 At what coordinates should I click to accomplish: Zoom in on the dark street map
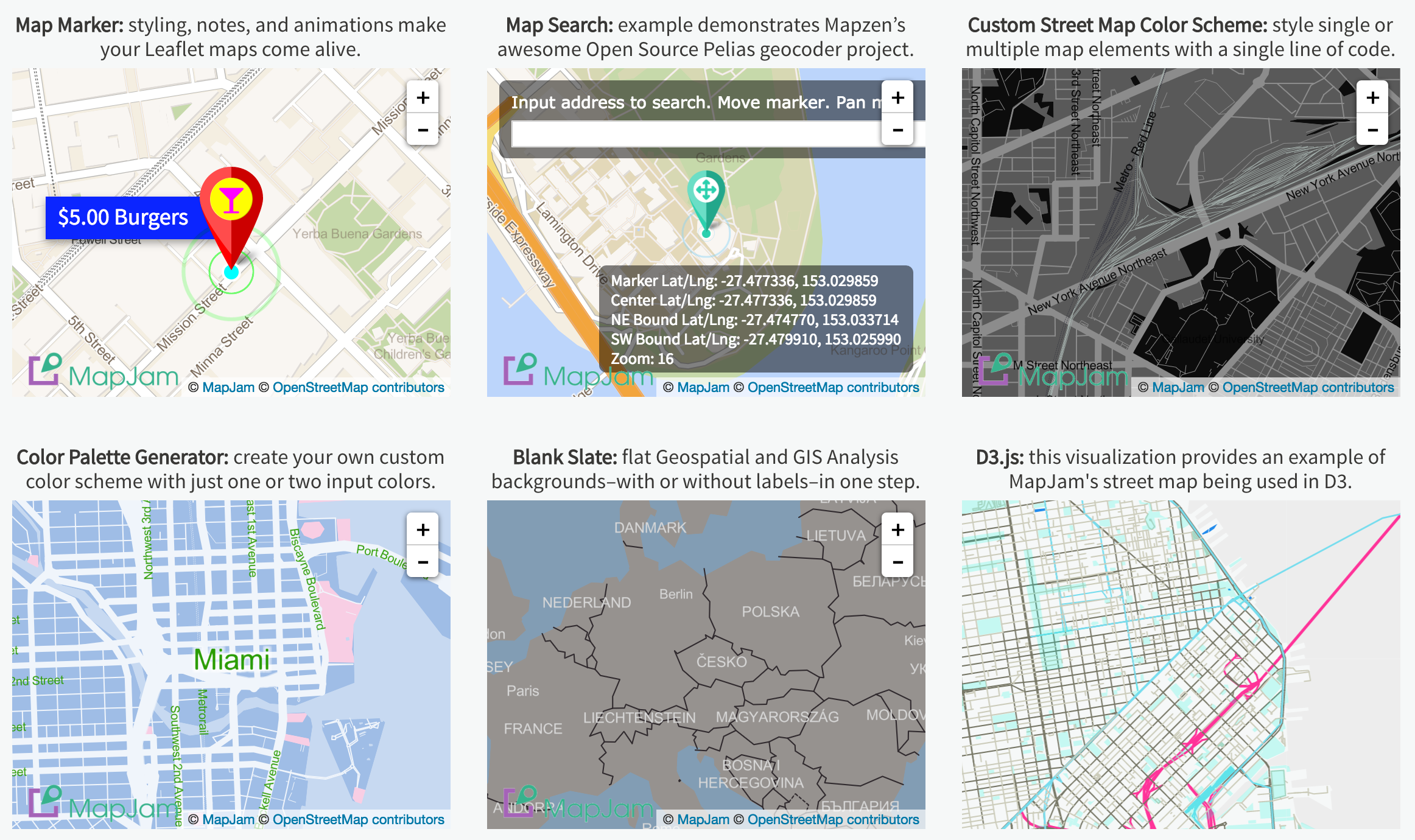[1372, 97]
